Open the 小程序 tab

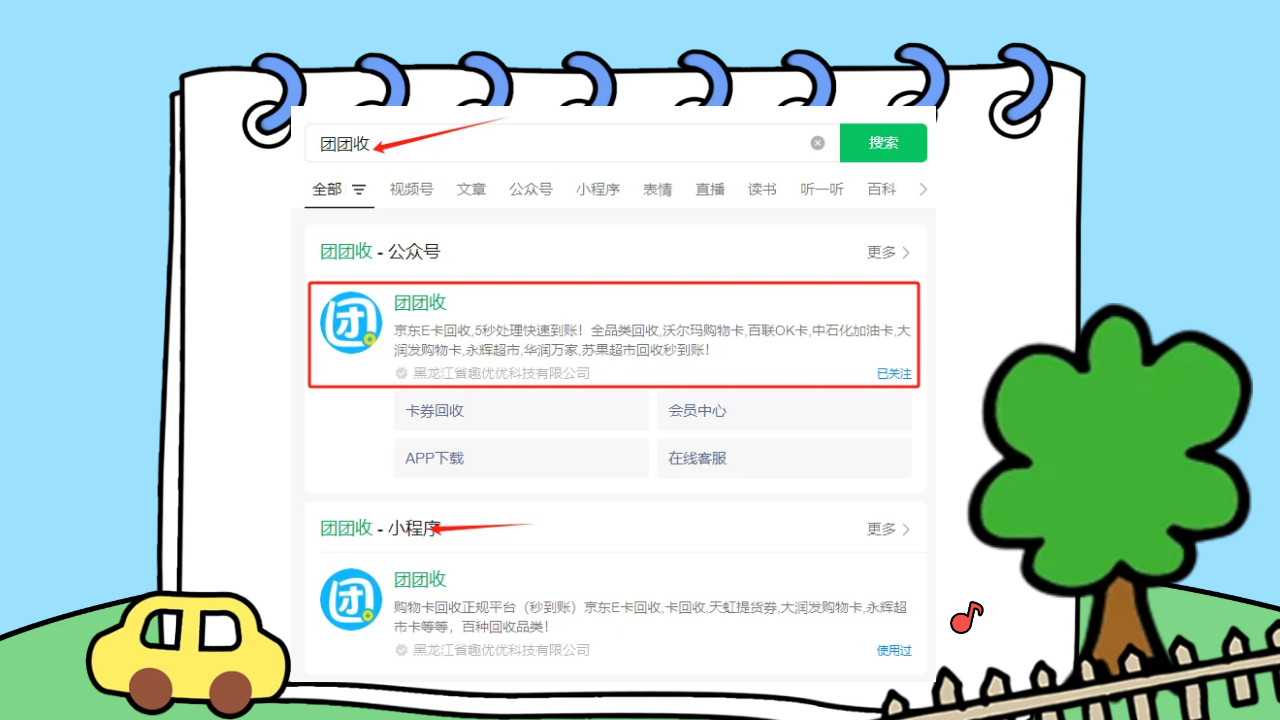pyautogui.click(x=598, y=189)
